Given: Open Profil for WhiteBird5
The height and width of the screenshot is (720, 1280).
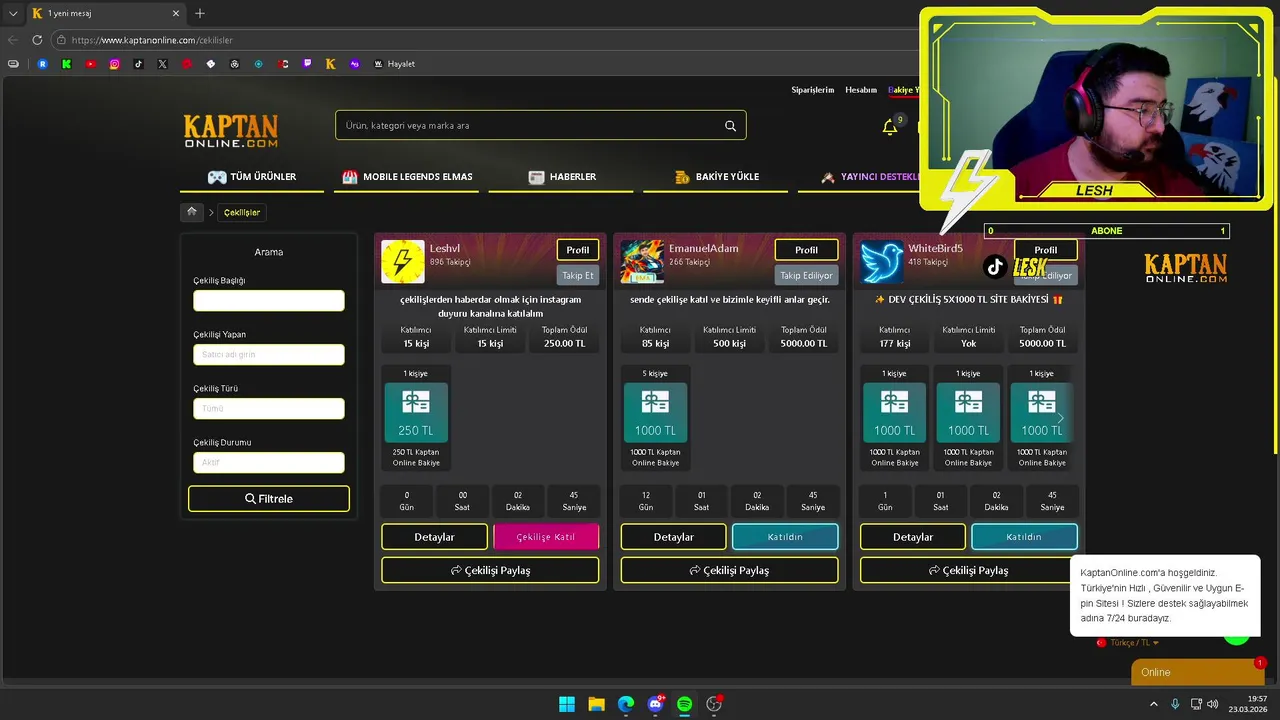Looking at the screenshot, I should tap(1046, 250).
